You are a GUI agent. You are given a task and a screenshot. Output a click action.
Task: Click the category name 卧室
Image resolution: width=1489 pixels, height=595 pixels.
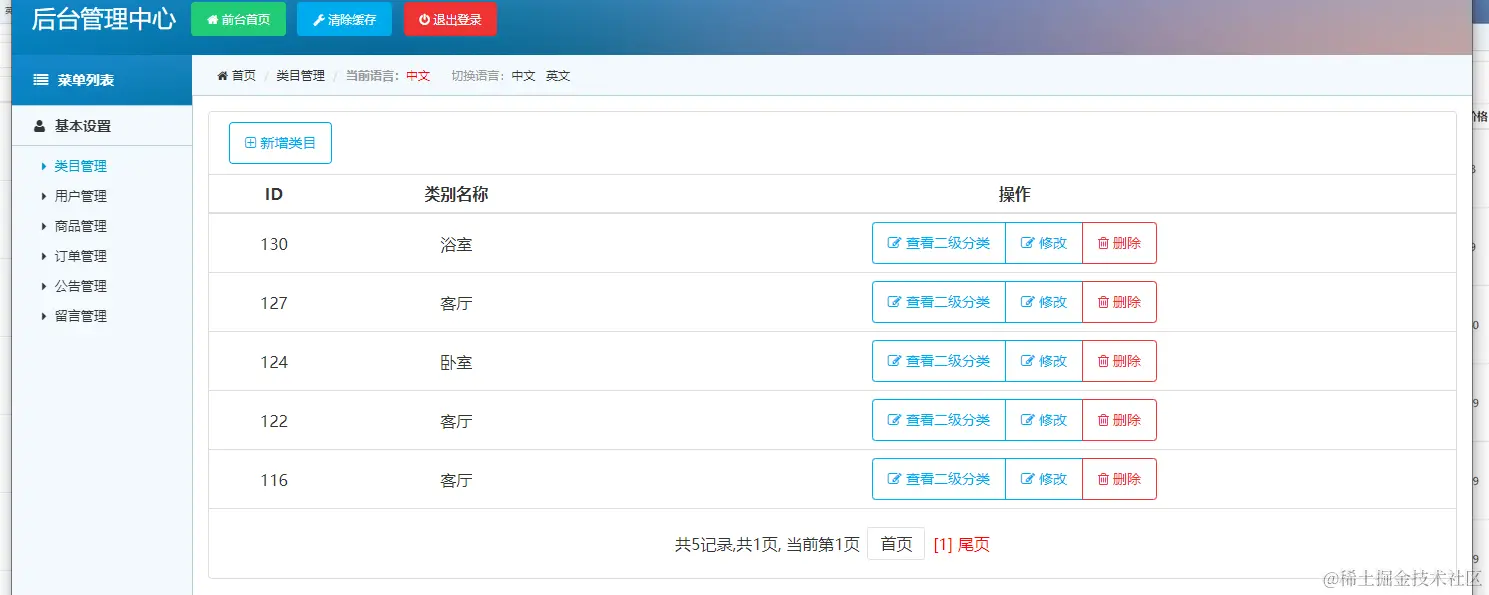[x=456, y=362]
